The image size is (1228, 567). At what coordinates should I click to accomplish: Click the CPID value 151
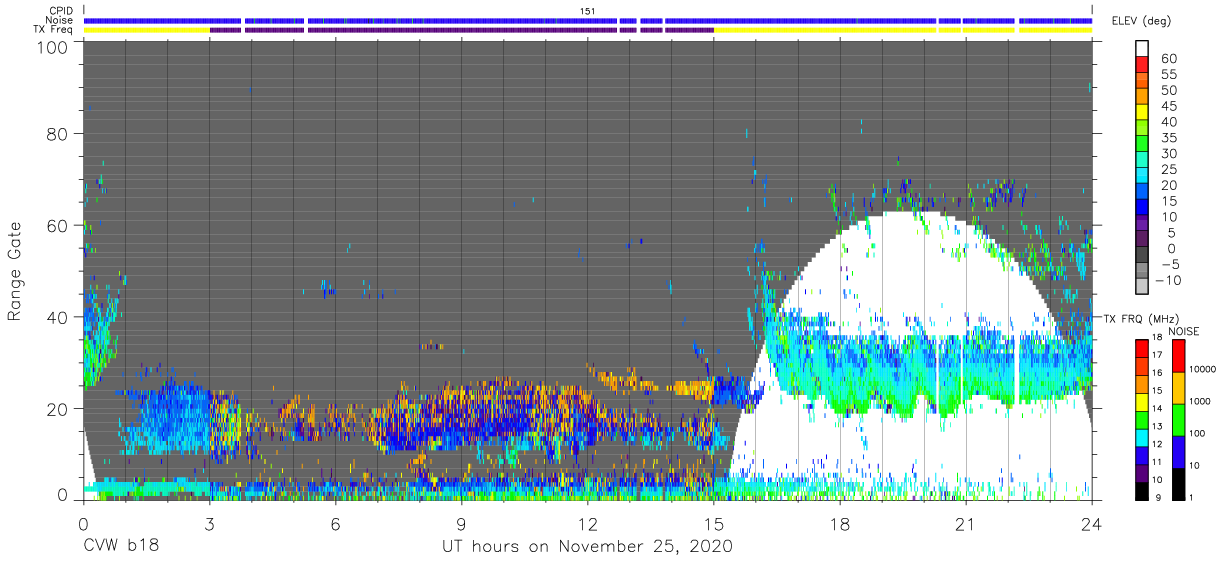pos(588,11)
